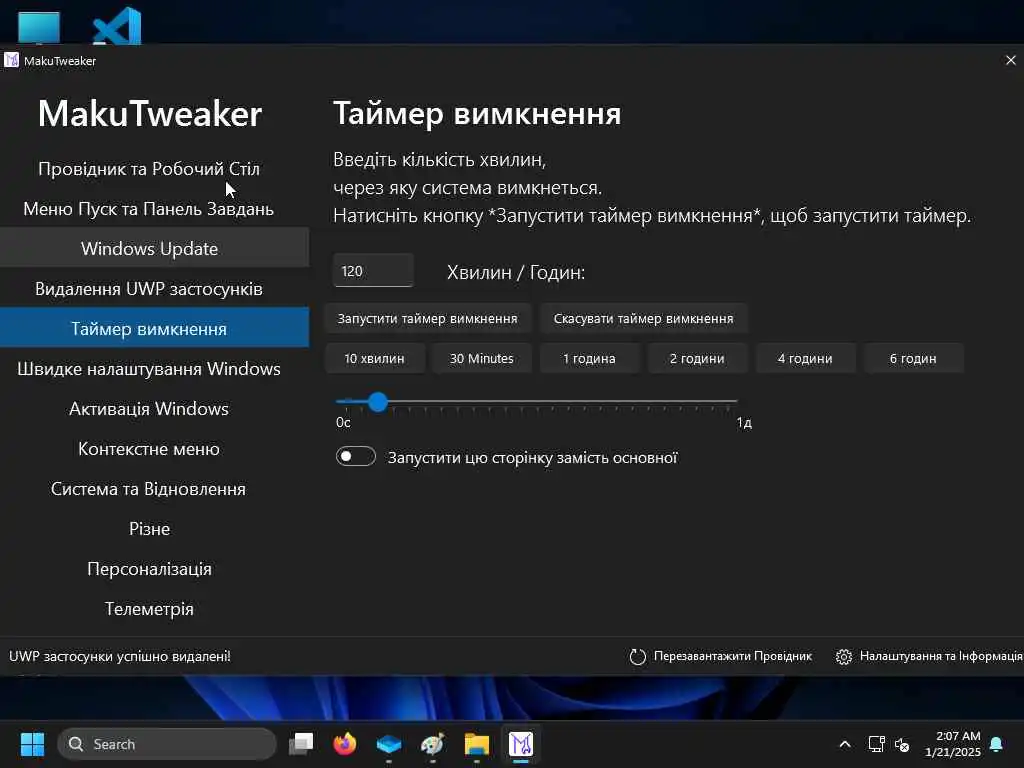Open the Windows Start menu
The height and width of the screenshot is (768, 1024).
(x=32, y=744)
